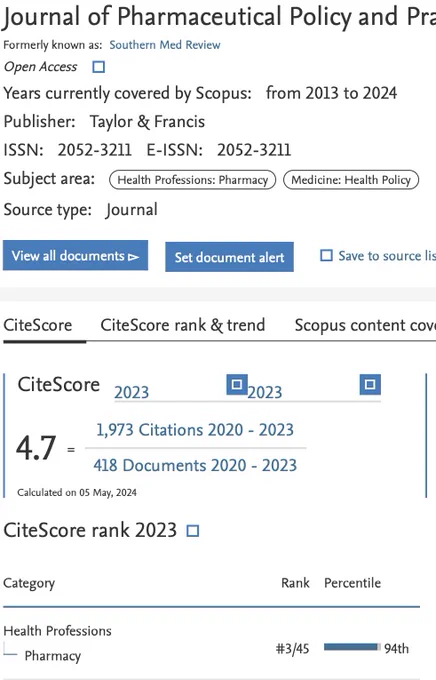436x680 pixels.
Task: Click info icon next to CiteScore rank 2023
Action: pyautogui.click(x=193, y=531)
